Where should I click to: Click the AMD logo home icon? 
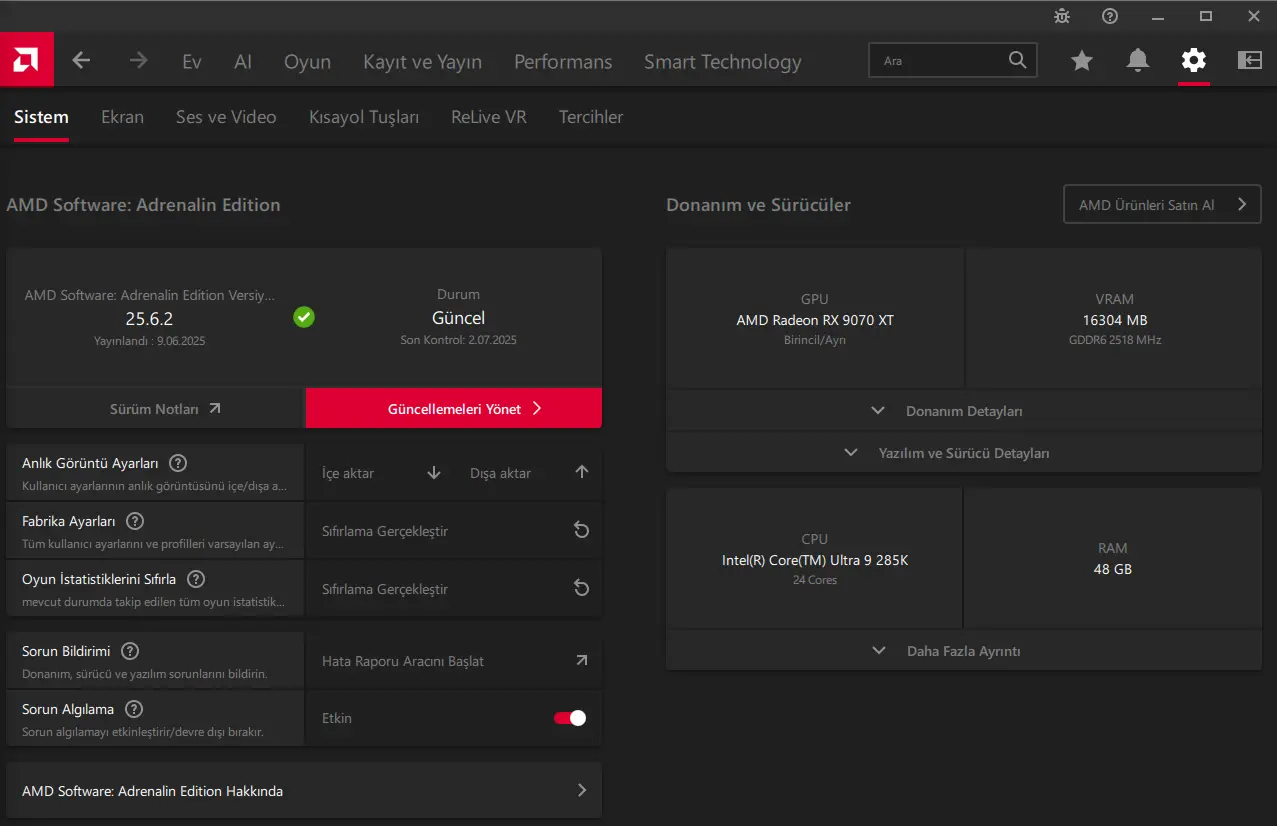pyautogui.click(x=26, y=60)
